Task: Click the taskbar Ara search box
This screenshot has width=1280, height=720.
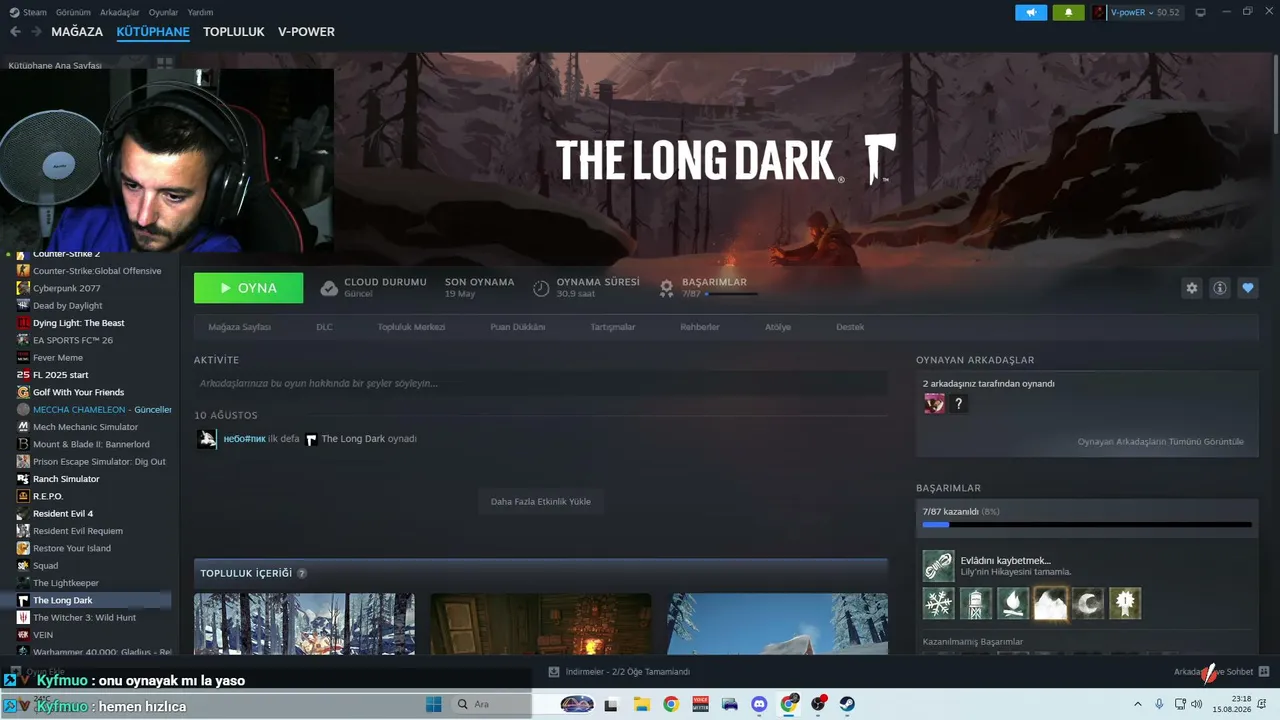Action: click(x=491, y=704)
